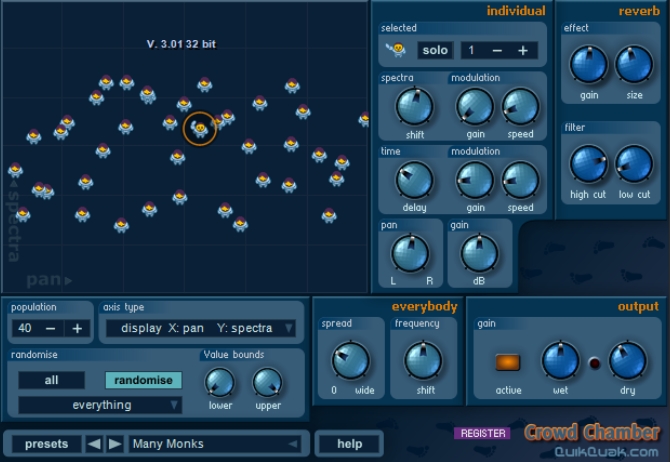This screenshot has width=670, height=462.
Task: Click the randomise 'all' button
Action: (x=51, y=380)
